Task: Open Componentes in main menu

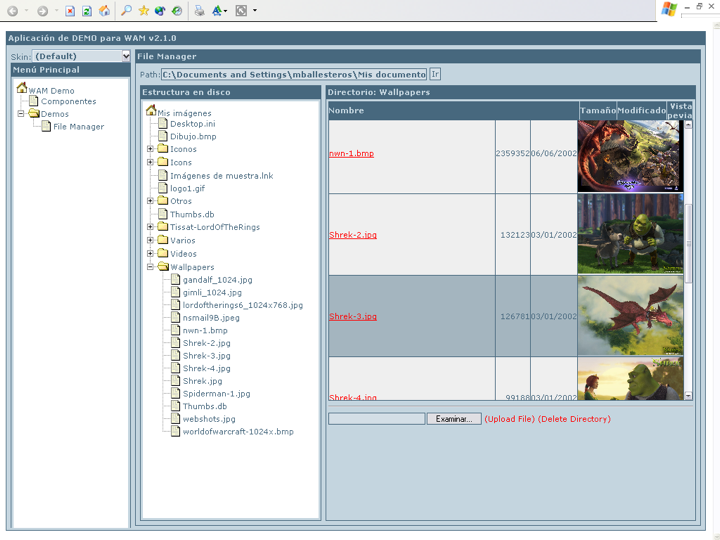Action: click(x=68, y=101)
